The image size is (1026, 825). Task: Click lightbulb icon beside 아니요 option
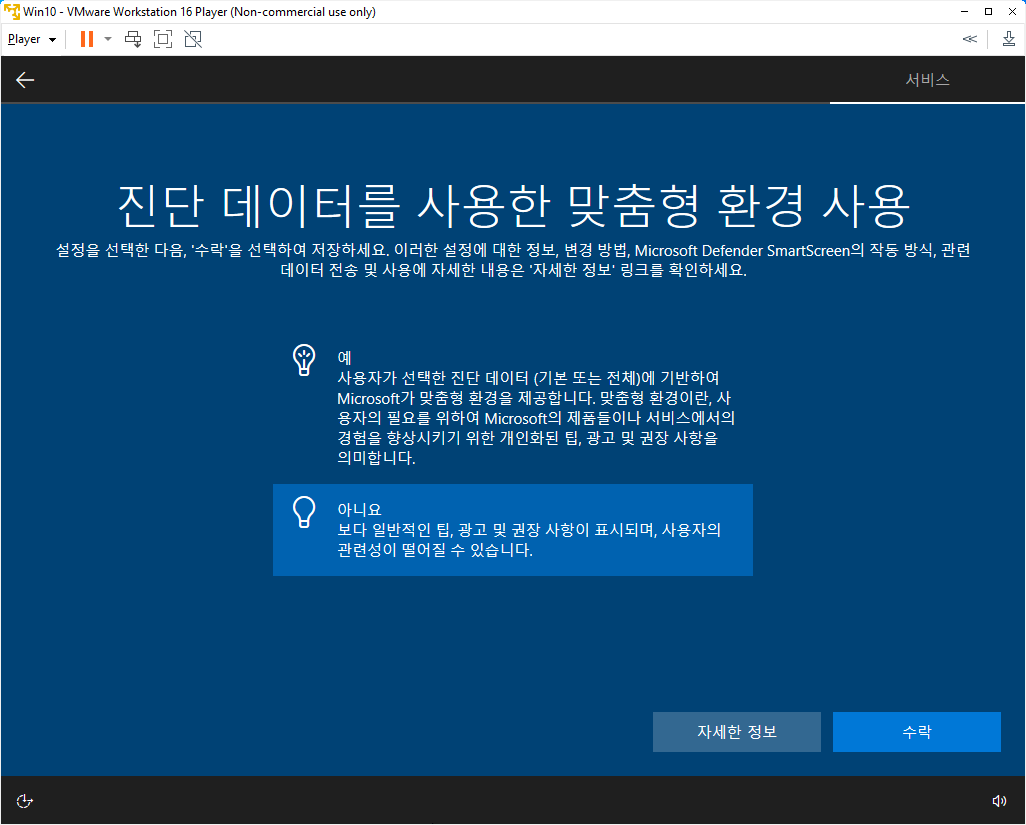(304, 512)
